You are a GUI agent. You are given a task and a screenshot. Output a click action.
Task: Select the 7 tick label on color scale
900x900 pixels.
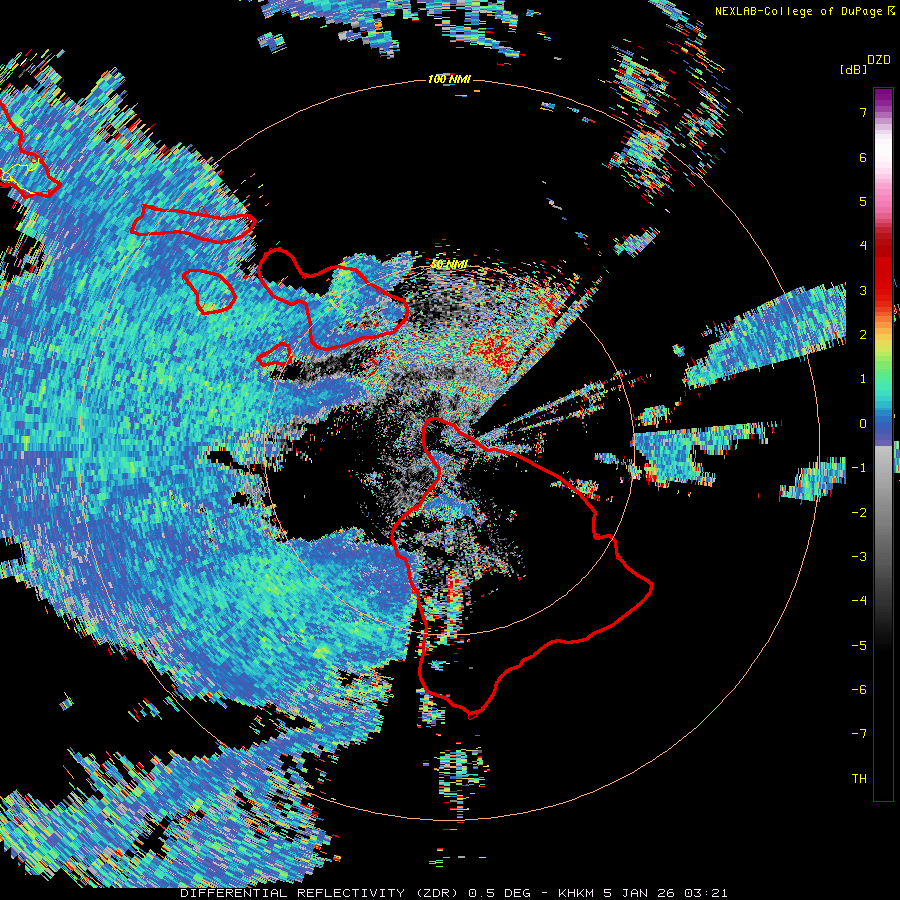(x=863, y=112)
